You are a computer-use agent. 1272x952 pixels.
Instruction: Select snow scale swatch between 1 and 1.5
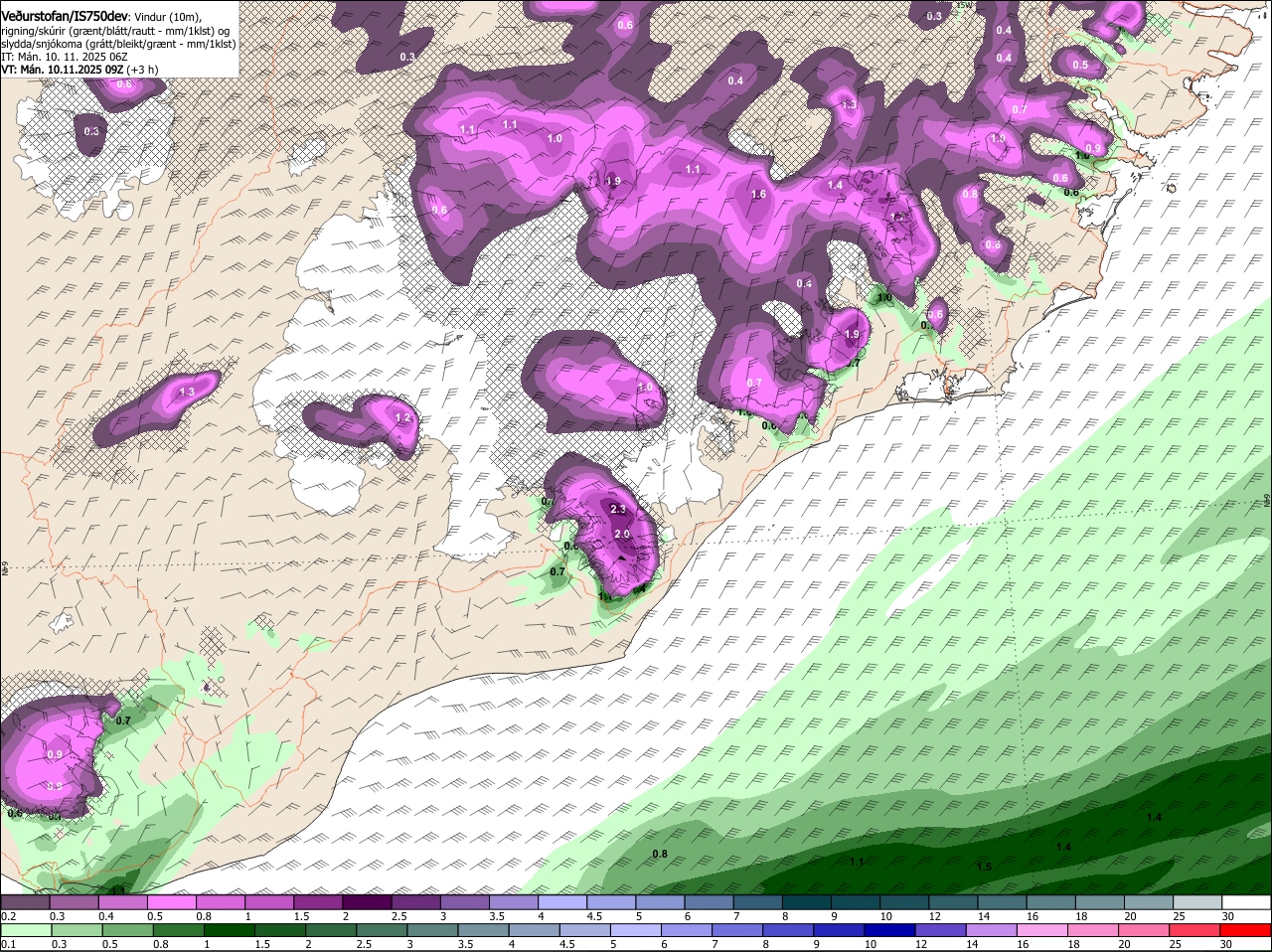(x=269, y=903)
